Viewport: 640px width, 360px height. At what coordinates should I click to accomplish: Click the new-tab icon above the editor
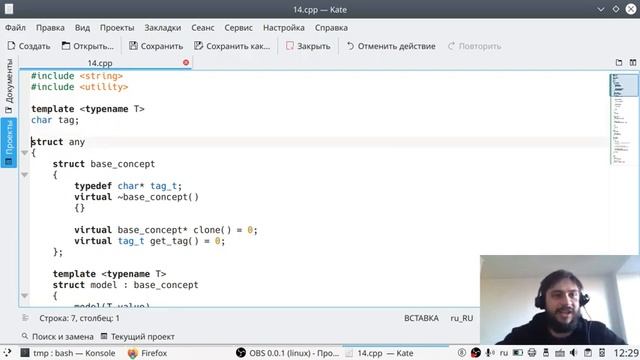619,62
